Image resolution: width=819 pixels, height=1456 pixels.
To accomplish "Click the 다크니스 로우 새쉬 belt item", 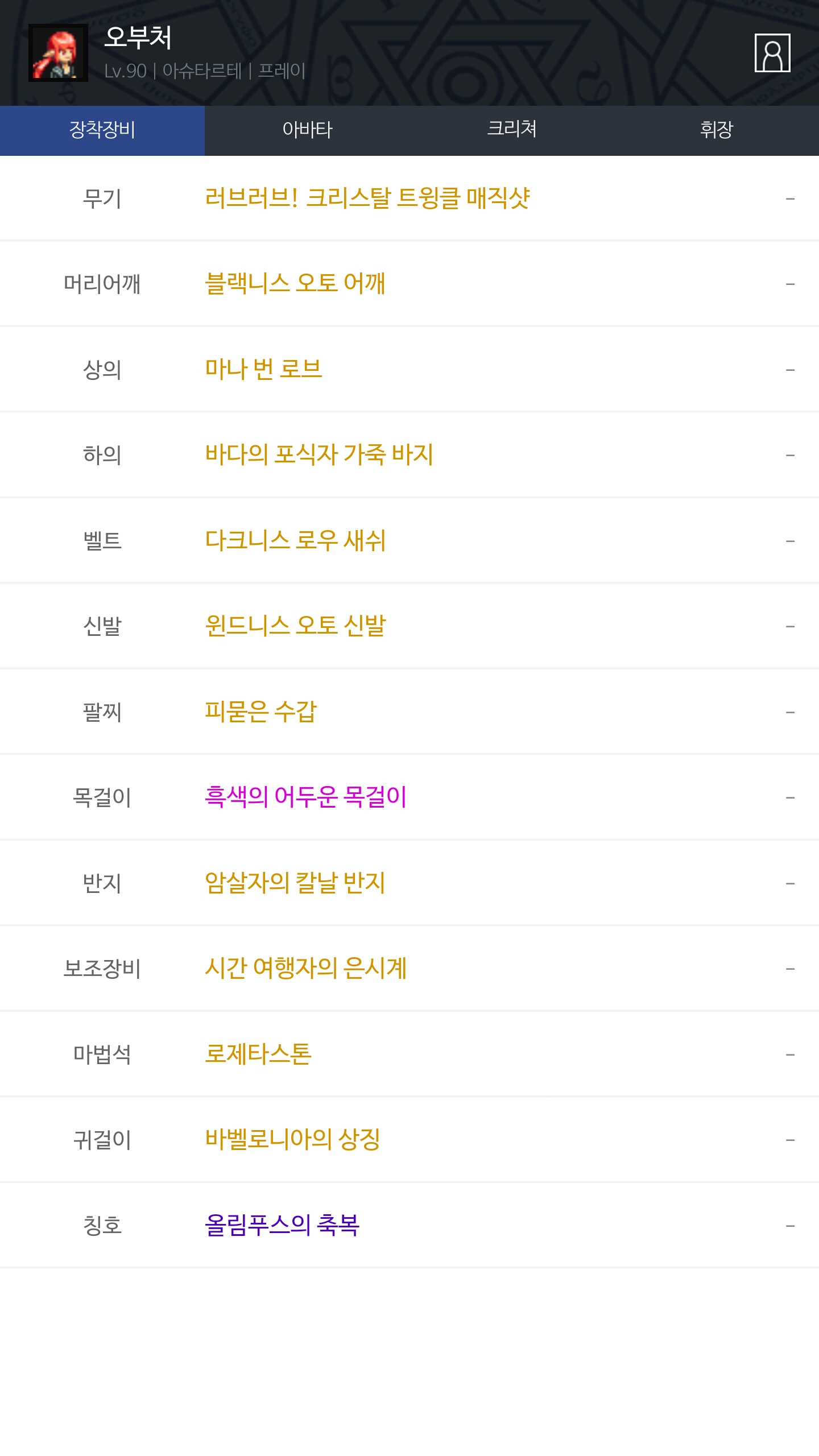I will click(295, 540).
